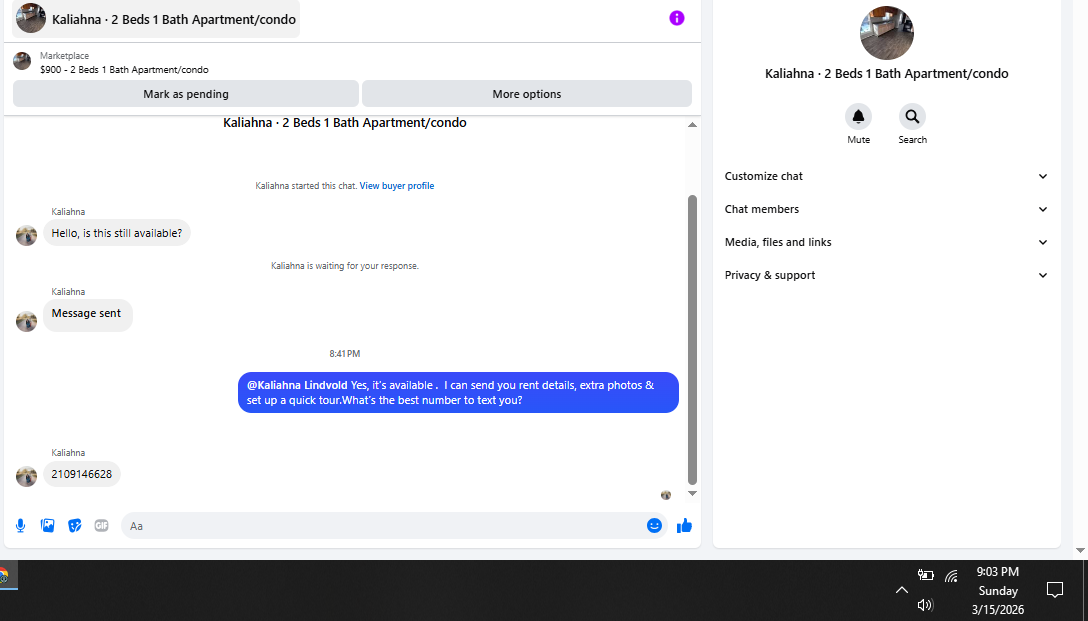Send a thumbs up like

[x=684, y=526]
